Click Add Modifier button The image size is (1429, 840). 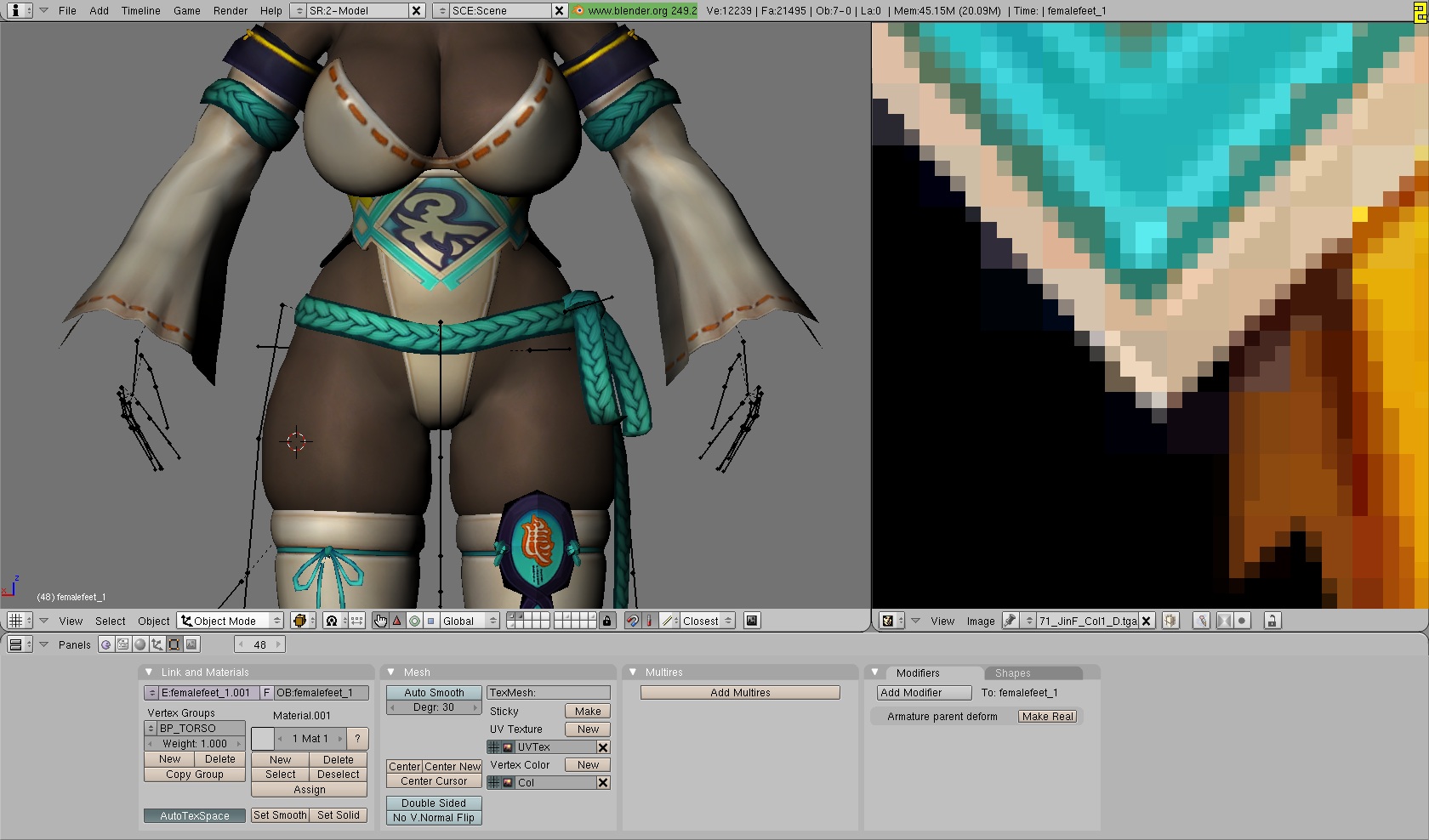(x=924, y=693)
